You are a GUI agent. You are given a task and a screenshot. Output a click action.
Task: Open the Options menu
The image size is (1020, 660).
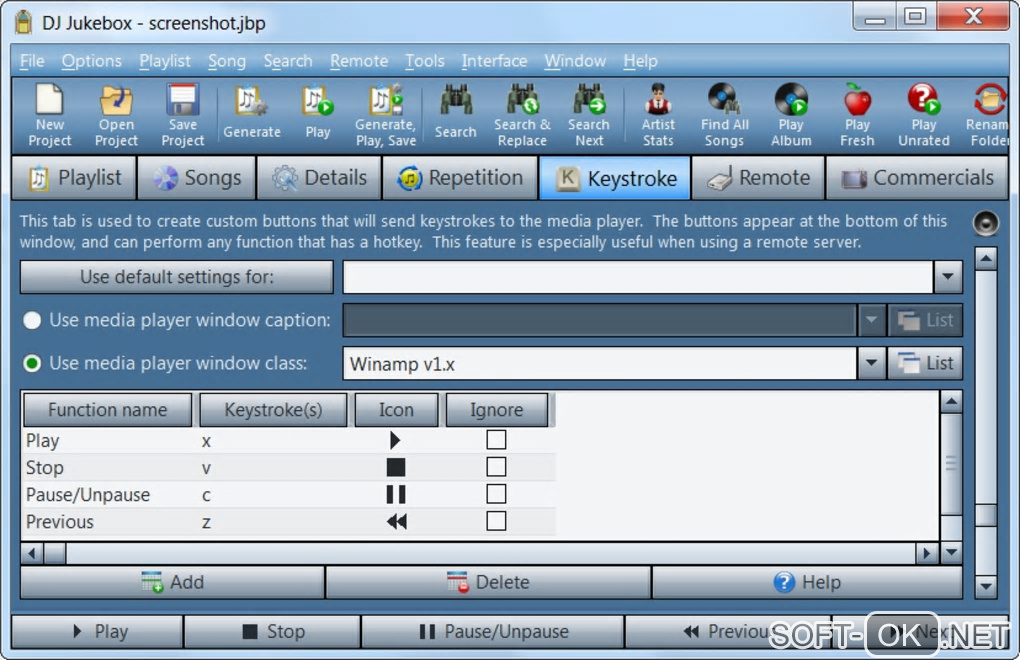click(x=92, y=60)
